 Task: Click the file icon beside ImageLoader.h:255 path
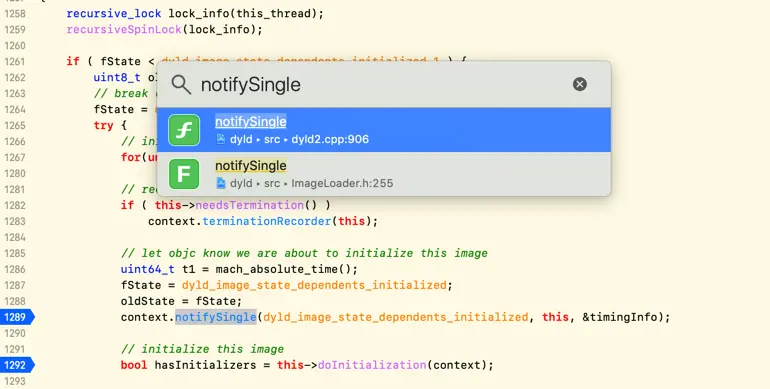pyautogui.click(x=221, y=183)
